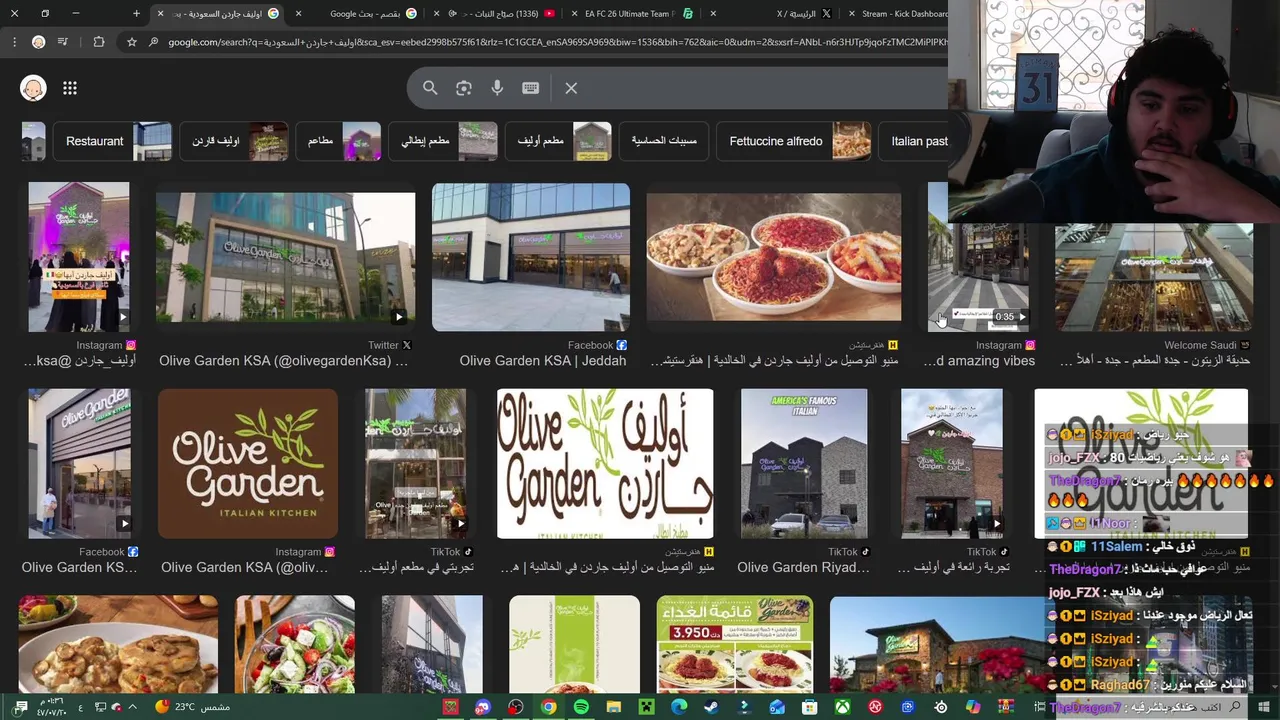The width and height of the screenshot is (1280, 720).
Task: Open the Google apps grid
Action: (70, 88)
